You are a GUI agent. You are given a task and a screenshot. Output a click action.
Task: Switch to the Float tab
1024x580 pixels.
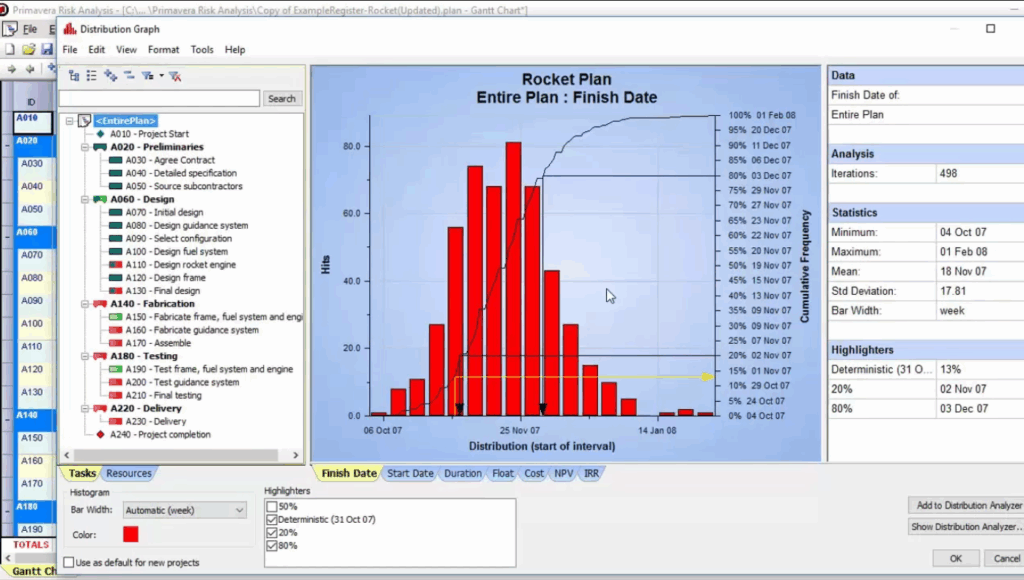pos(503,474)
